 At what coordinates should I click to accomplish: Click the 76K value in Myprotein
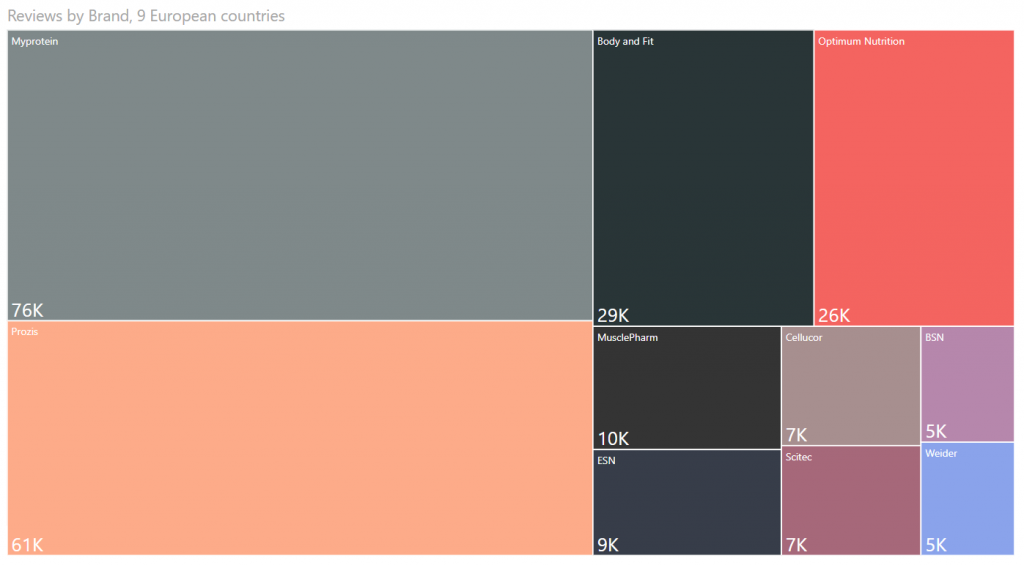pos(27,309)
